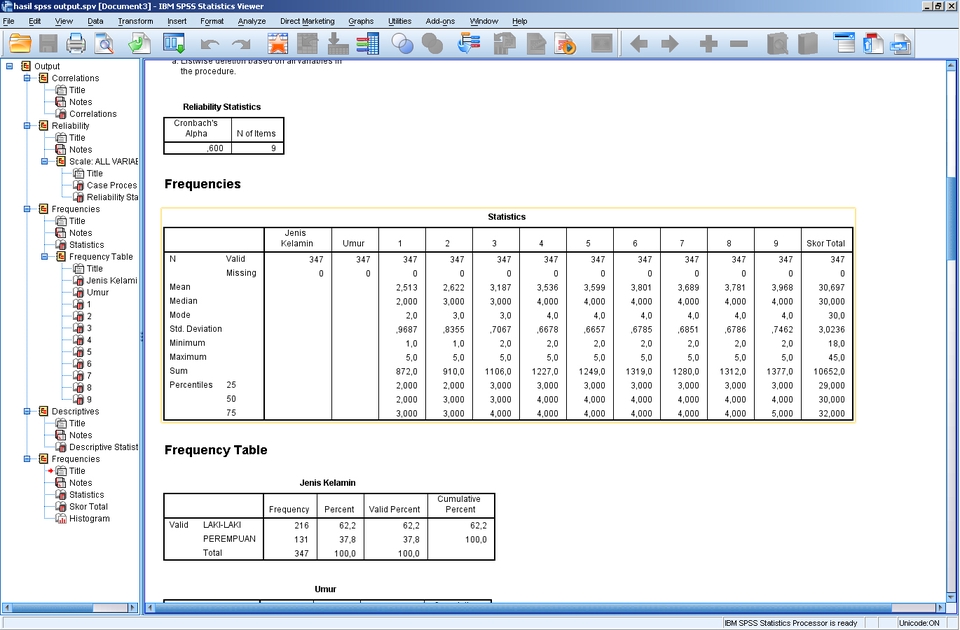Select the Histogram item in the outline
The width and height of the screenshot is (960, 630).
(90, 518)
